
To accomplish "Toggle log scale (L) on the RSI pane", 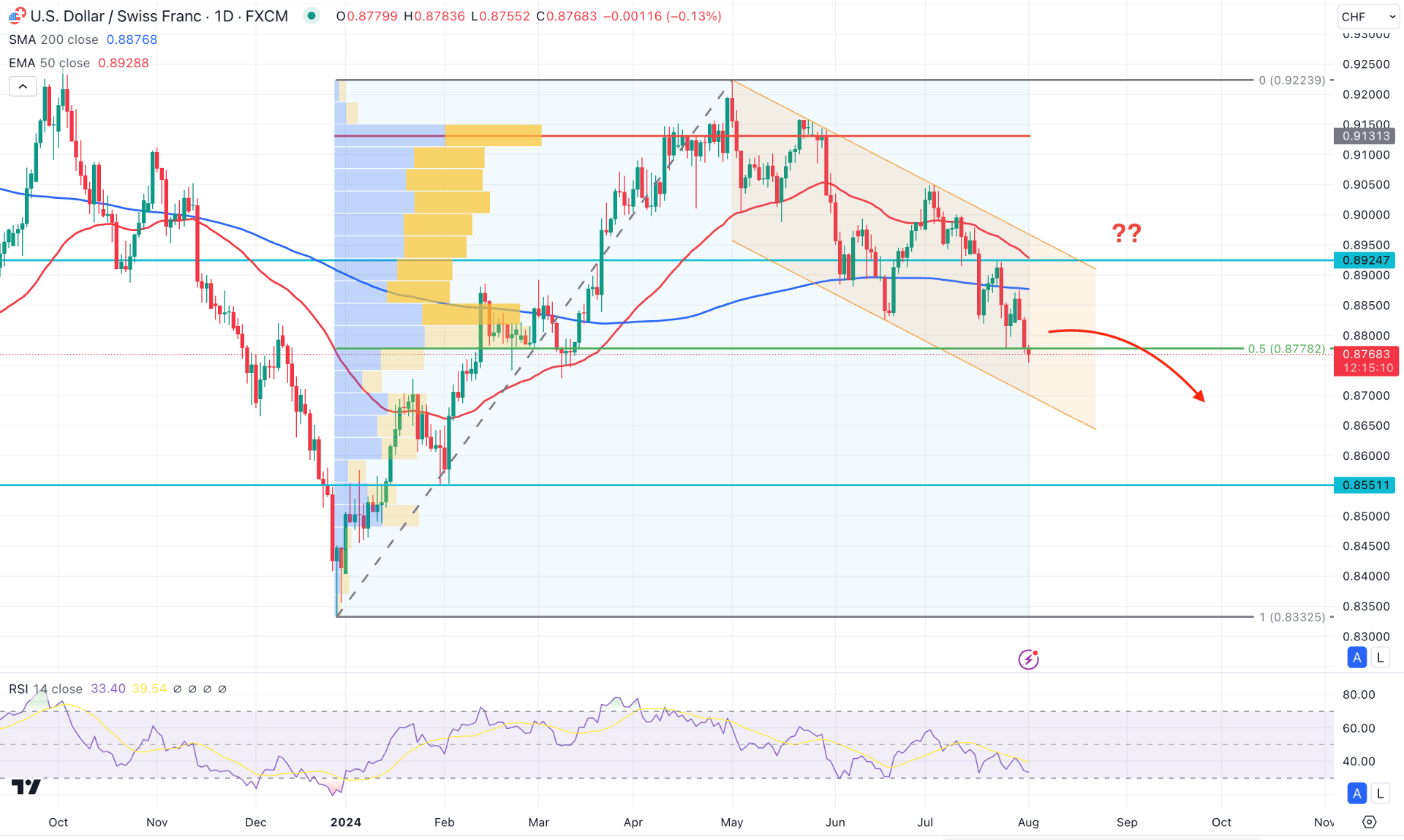I will click(x=1380, y=793).
